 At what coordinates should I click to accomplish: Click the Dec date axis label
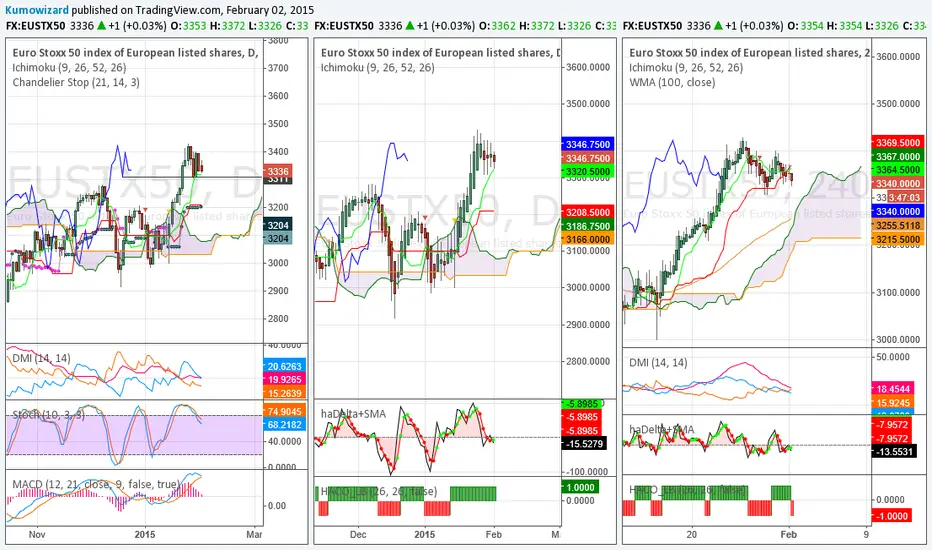[x=358, y=534]
